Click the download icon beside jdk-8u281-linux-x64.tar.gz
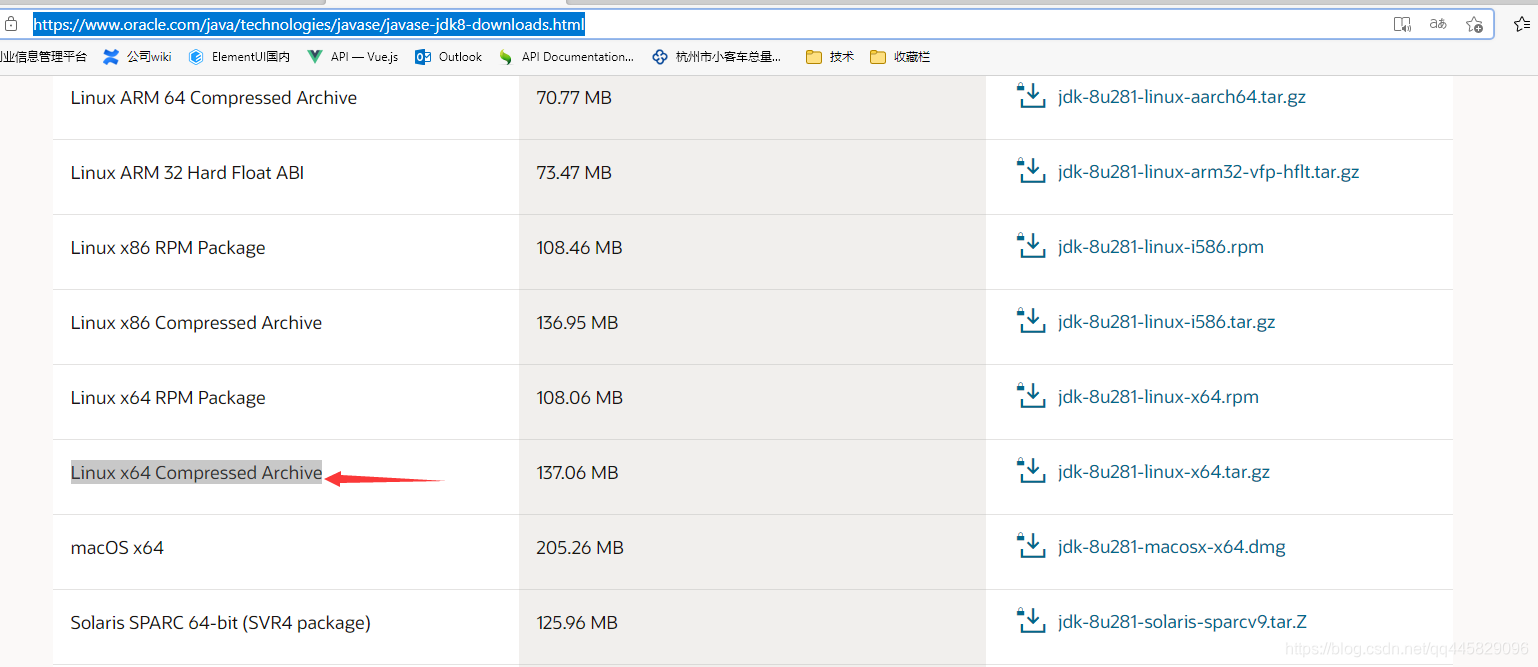 (1031, 470)
